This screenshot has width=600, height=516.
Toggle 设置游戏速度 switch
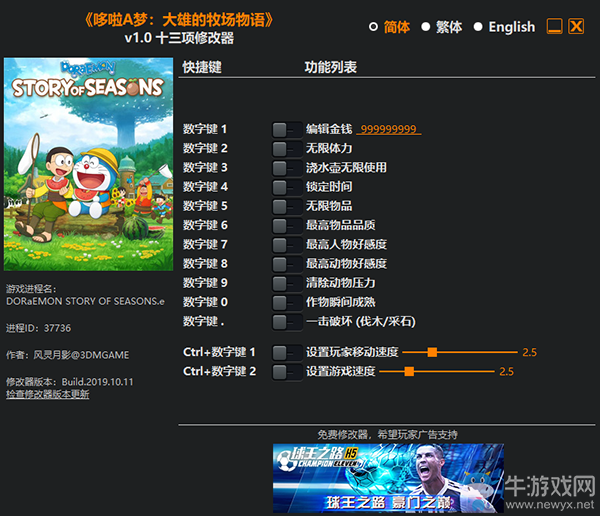[x=287, y=372]
